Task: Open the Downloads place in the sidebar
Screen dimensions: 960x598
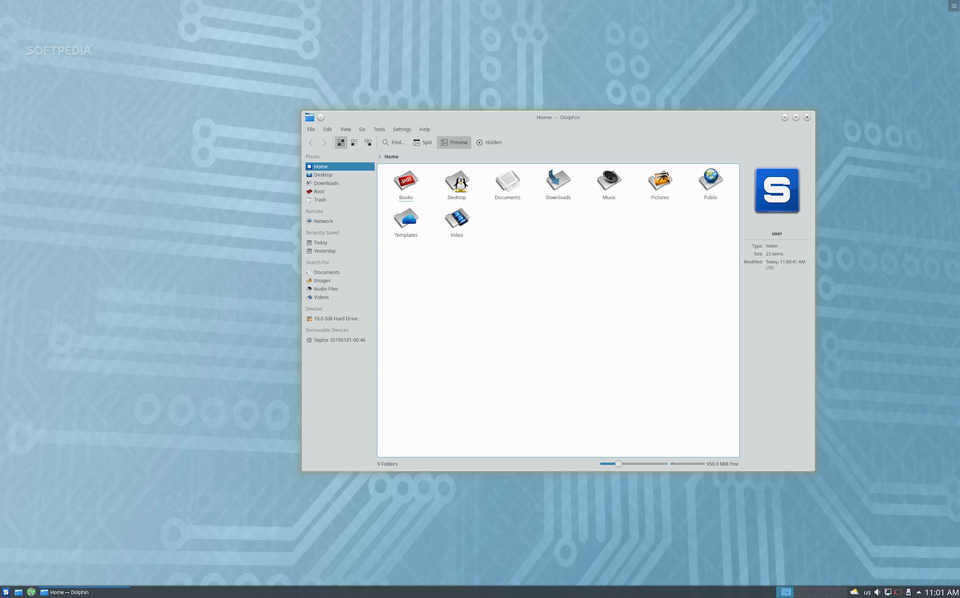Action: [325, 183]
